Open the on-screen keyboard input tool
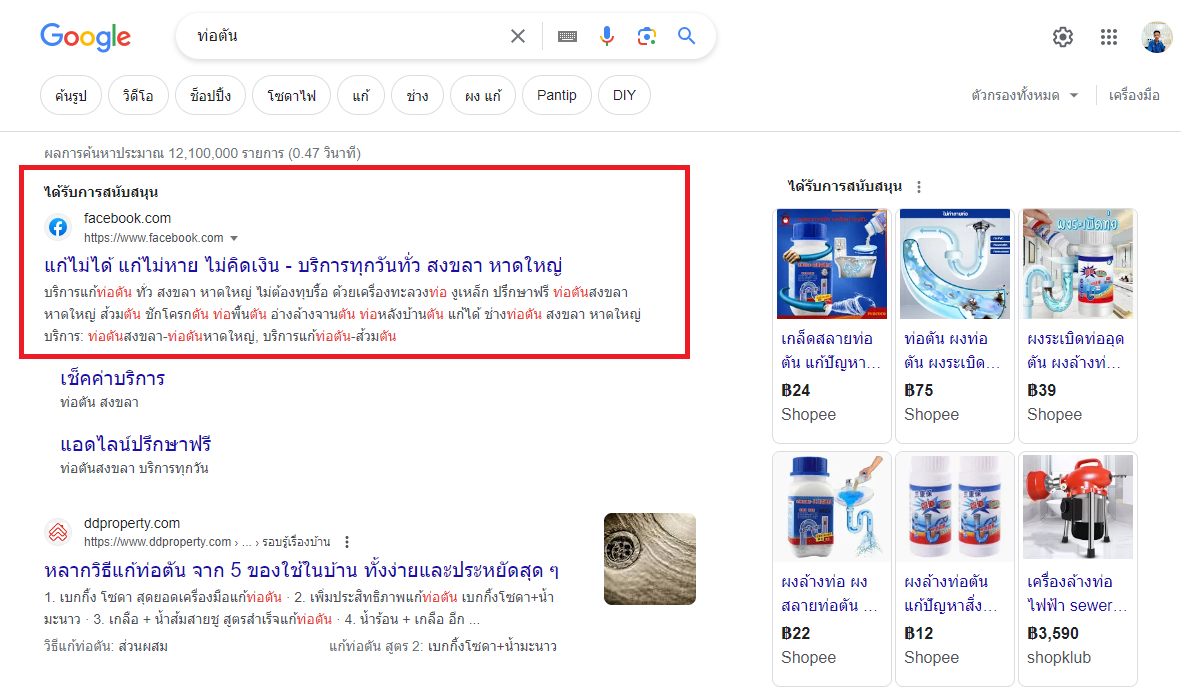The height and width of the screenshot is (688, 1181). click(x=567, y=37)
